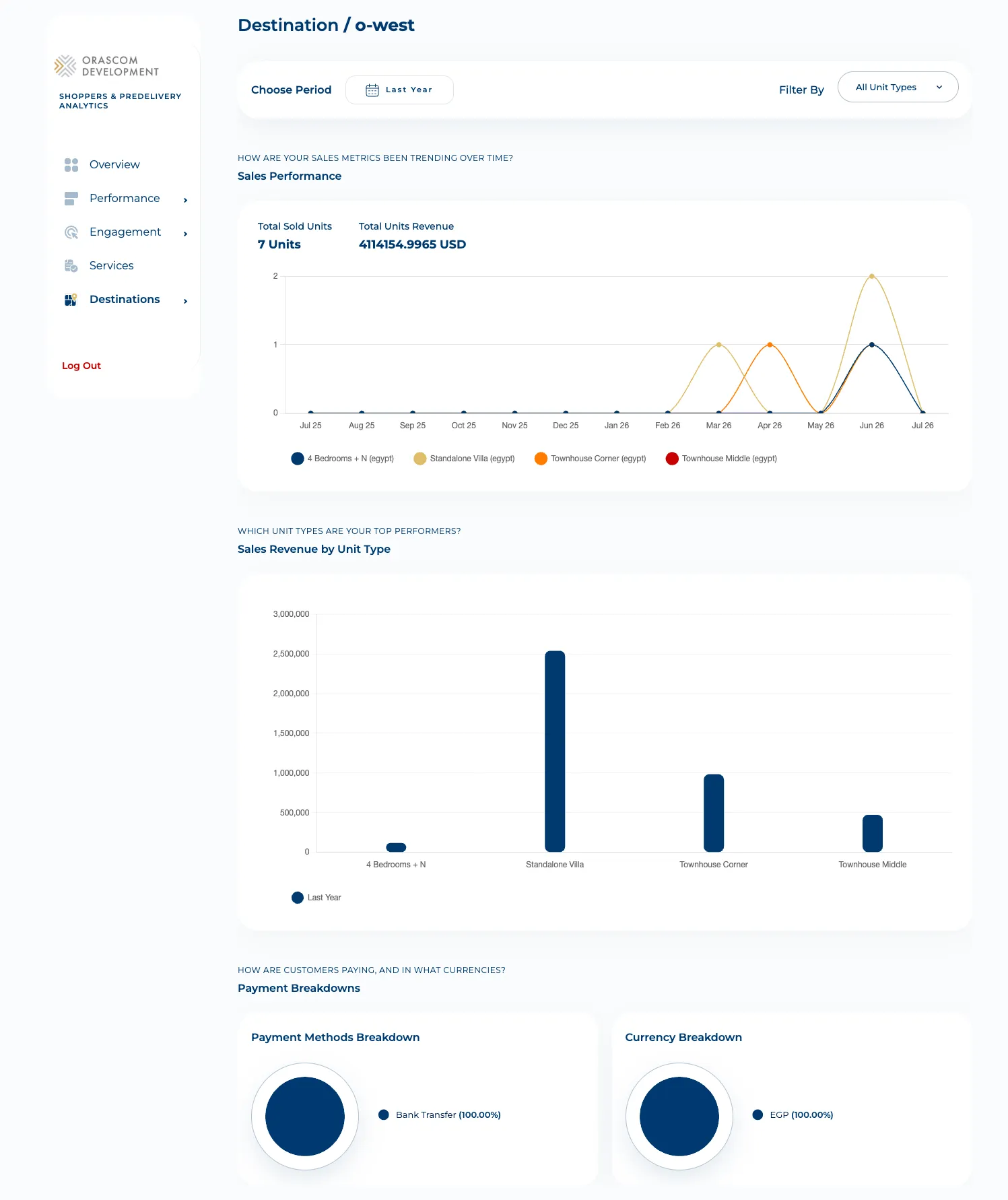Screen dimensions: 1008x1200
Task: Click the 'Payment Breakdowns' heading
Action: coord(299,988)
